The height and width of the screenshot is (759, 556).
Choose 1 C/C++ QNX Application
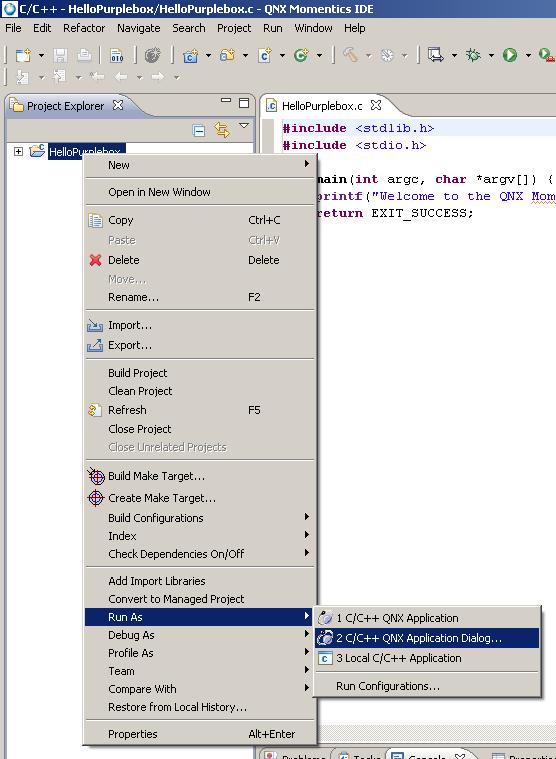[427, 618]
